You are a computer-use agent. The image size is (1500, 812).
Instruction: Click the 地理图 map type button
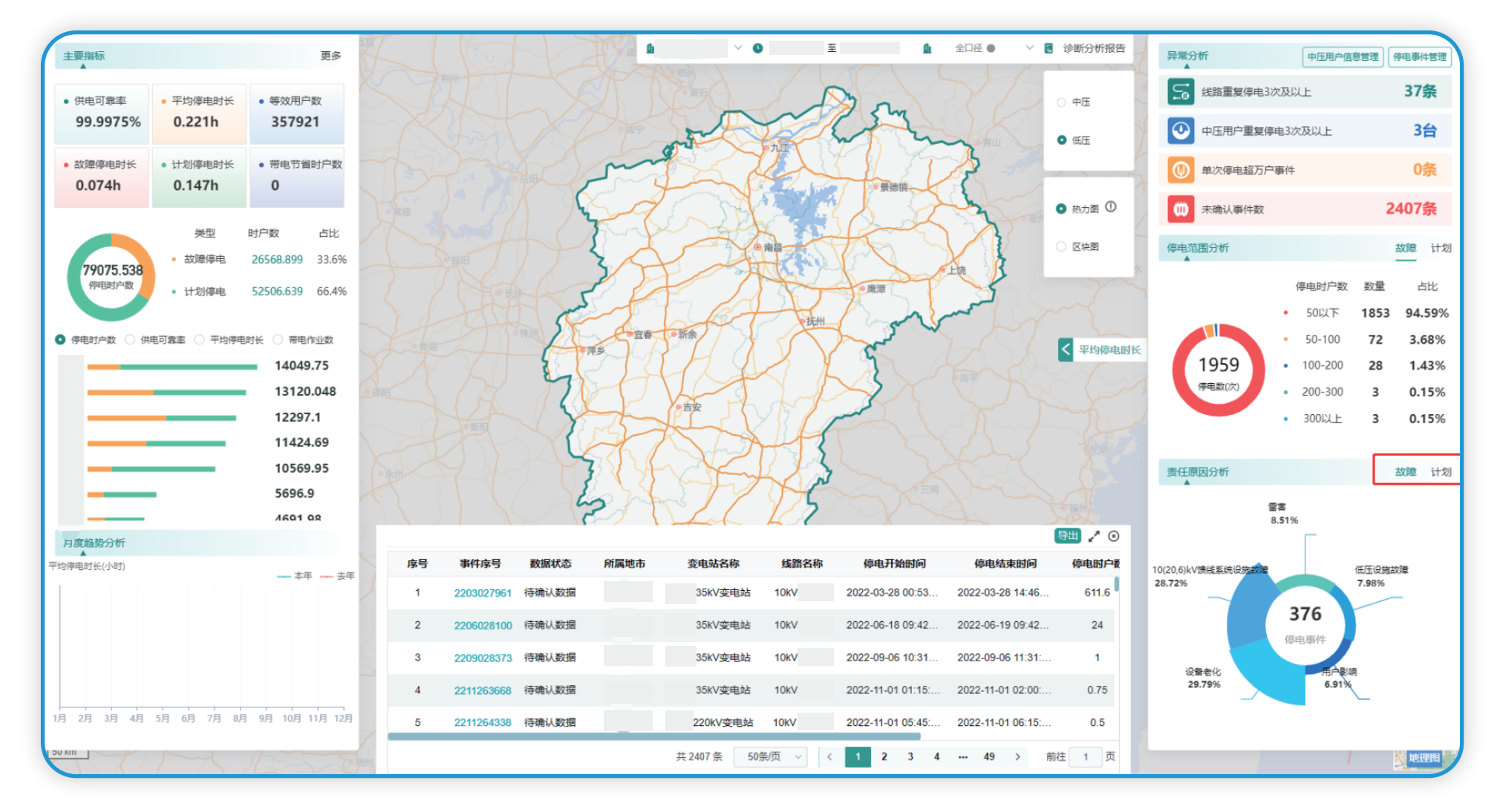pyautogui.click(x=1424, y=758)
